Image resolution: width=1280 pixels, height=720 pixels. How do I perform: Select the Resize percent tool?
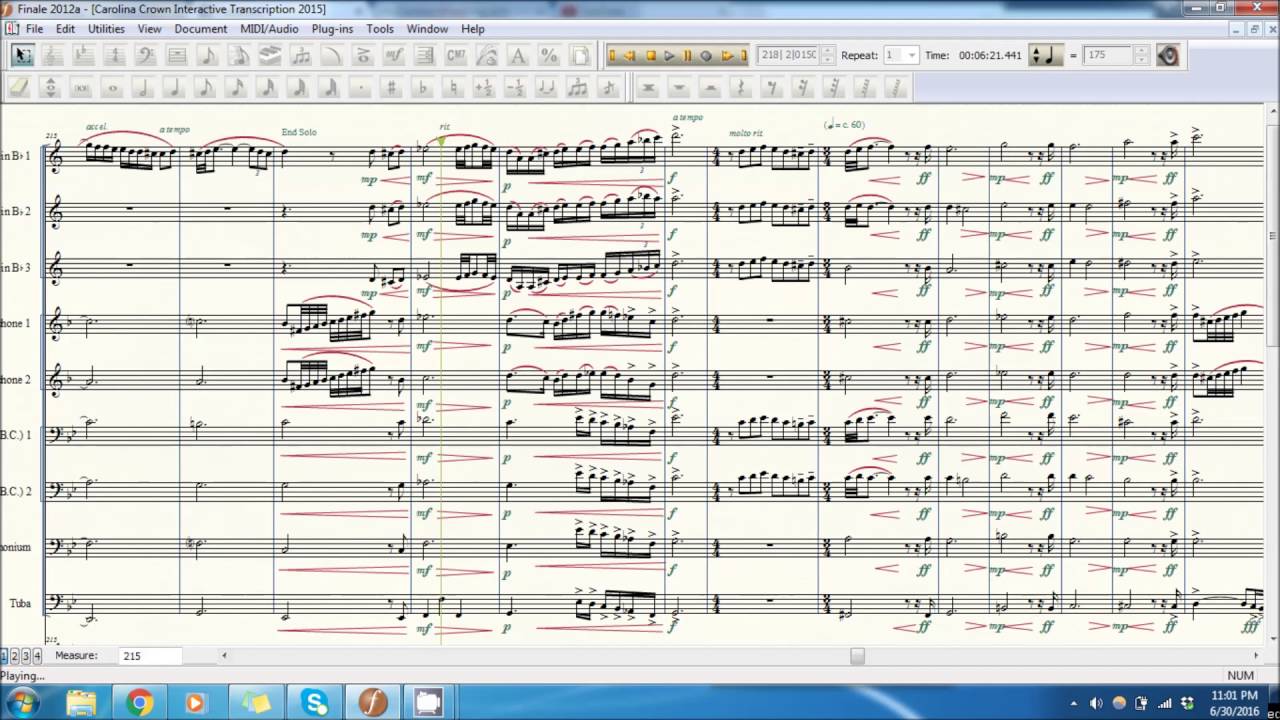point(549,56)
